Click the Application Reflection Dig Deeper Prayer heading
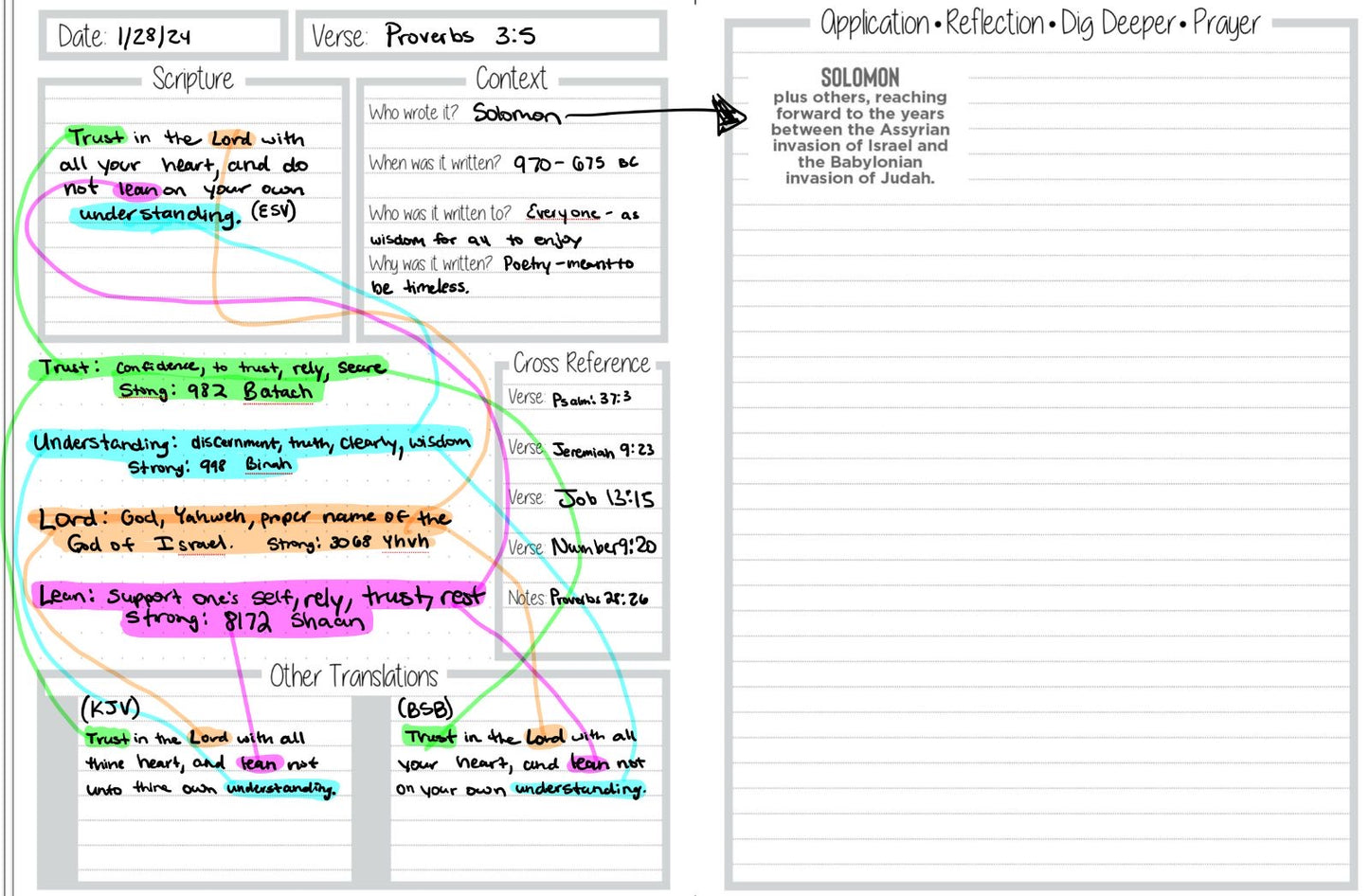The image size is (1369, 896). click(x=1040, y=25)
